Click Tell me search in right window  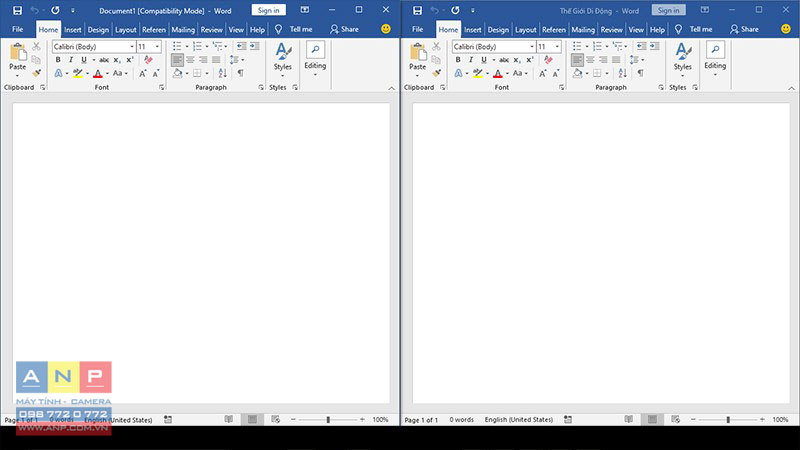point(694,29)
